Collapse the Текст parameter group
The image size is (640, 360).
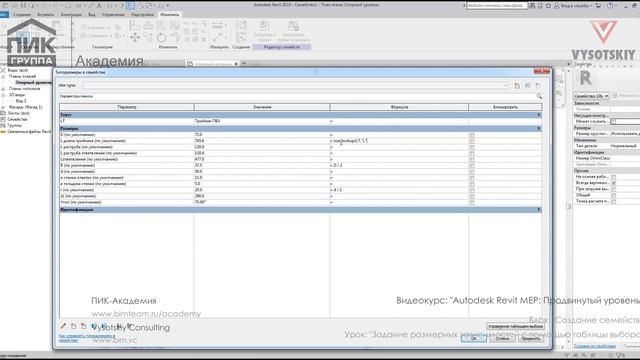coord(539,115)
